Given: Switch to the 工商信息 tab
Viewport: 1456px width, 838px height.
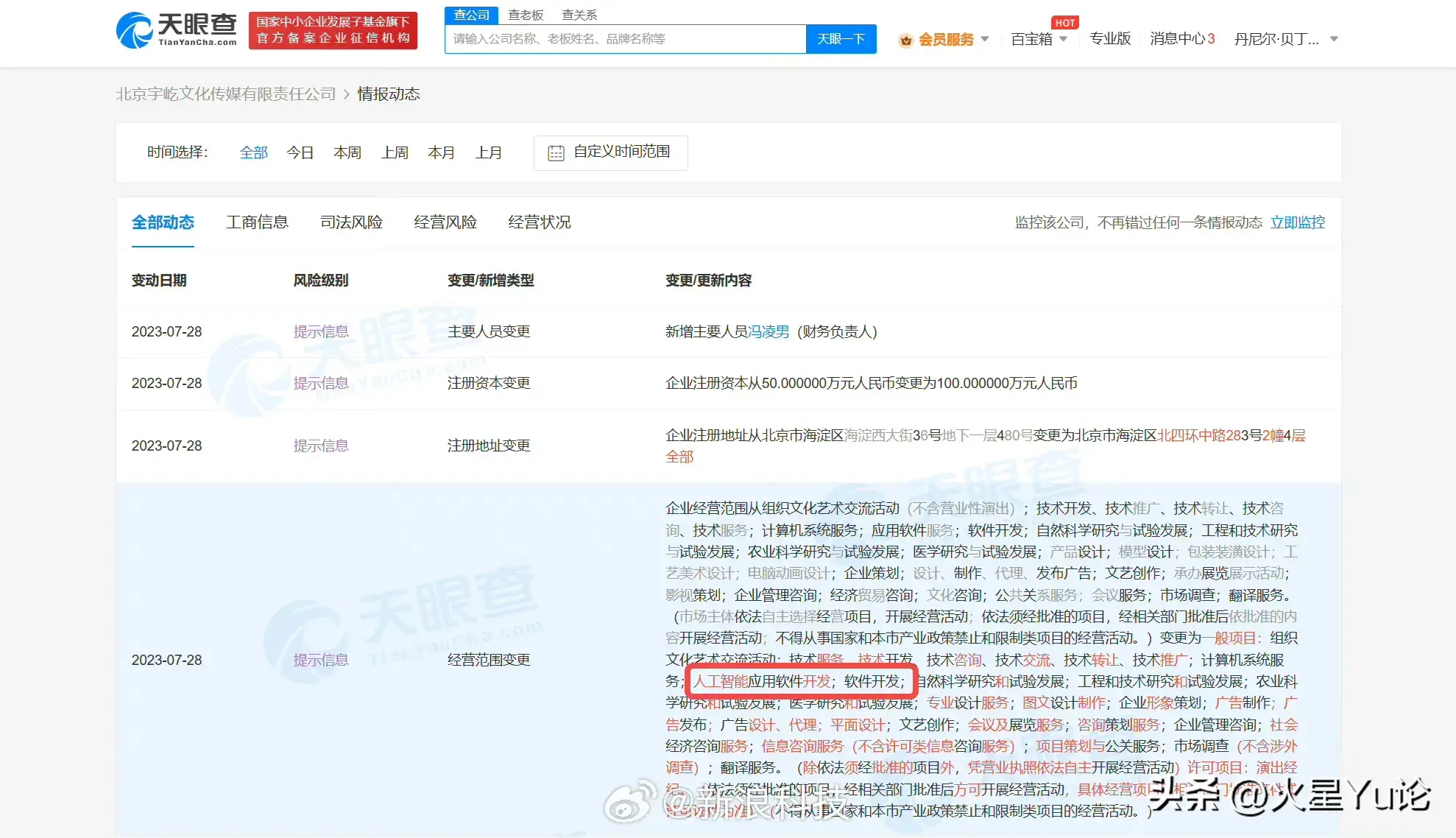Looking at the screenshot, I should pyautogui.click(x=257, y=222).
